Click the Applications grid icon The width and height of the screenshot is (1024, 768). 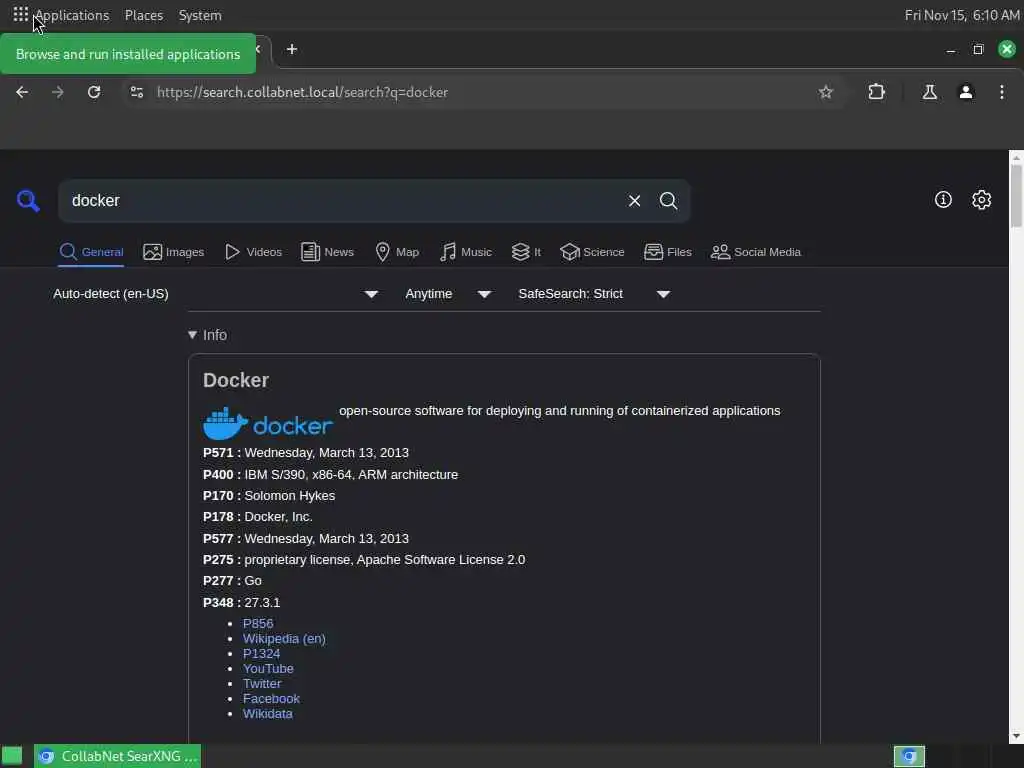(20, 14)
